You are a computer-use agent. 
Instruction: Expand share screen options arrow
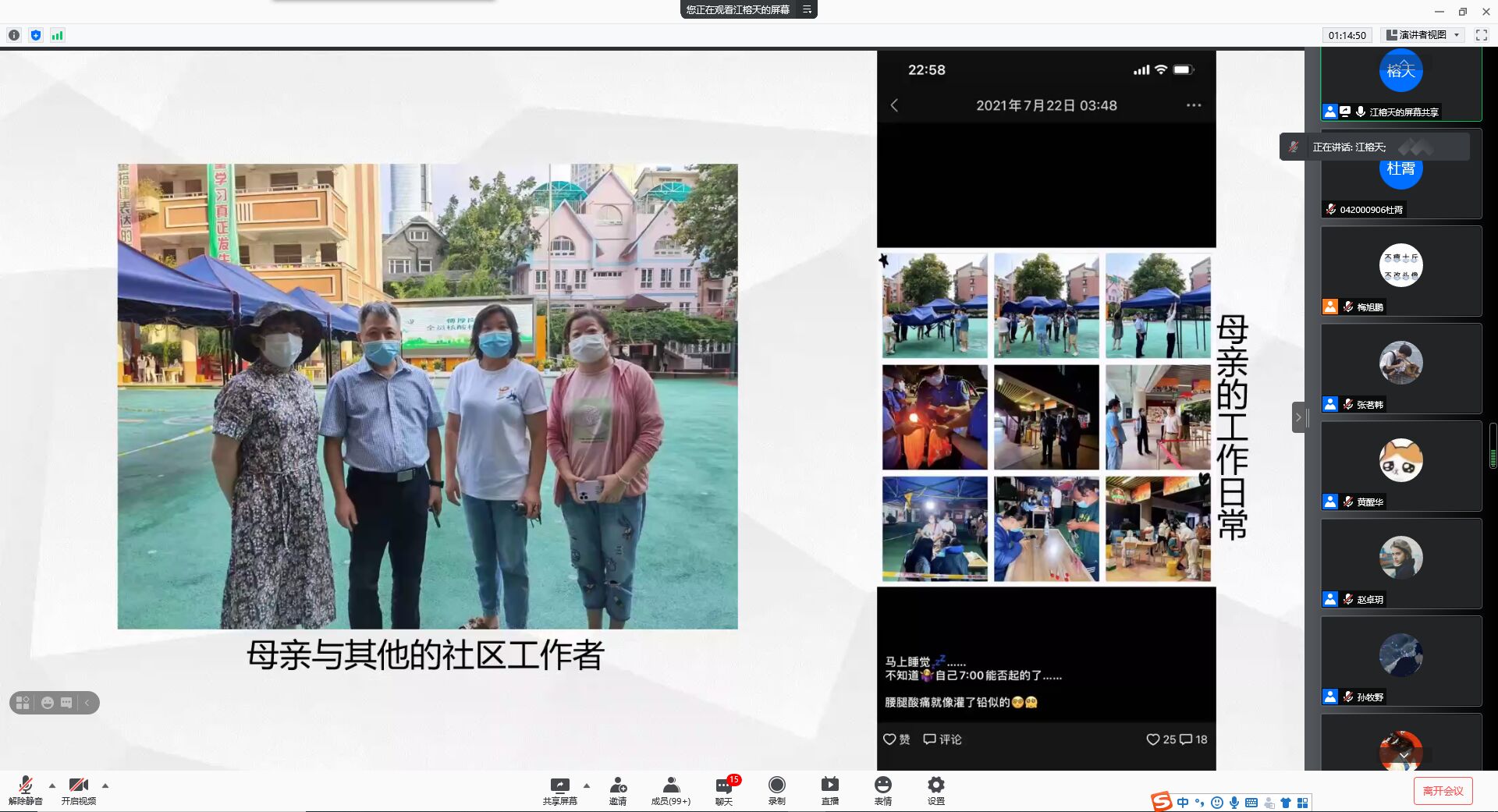(587, 785)
